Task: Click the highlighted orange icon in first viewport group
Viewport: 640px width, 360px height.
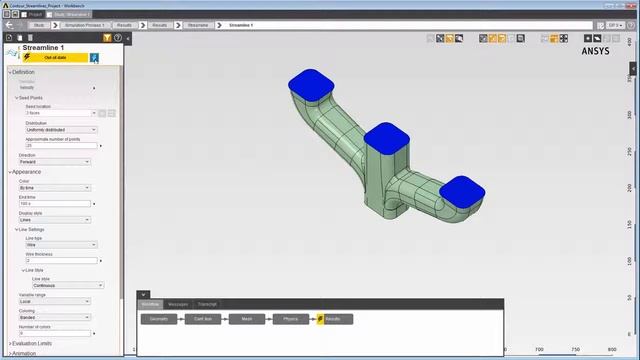Action: point(449,38)
